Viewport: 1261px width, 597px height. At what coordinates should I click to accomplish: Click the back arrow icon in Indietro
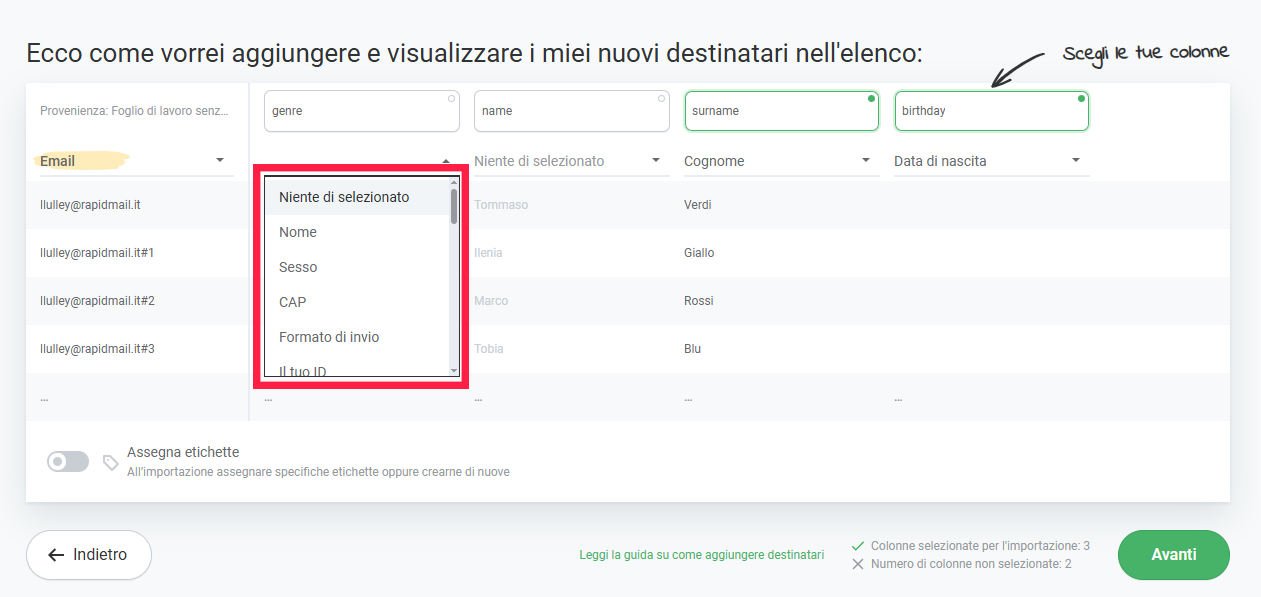56,555
